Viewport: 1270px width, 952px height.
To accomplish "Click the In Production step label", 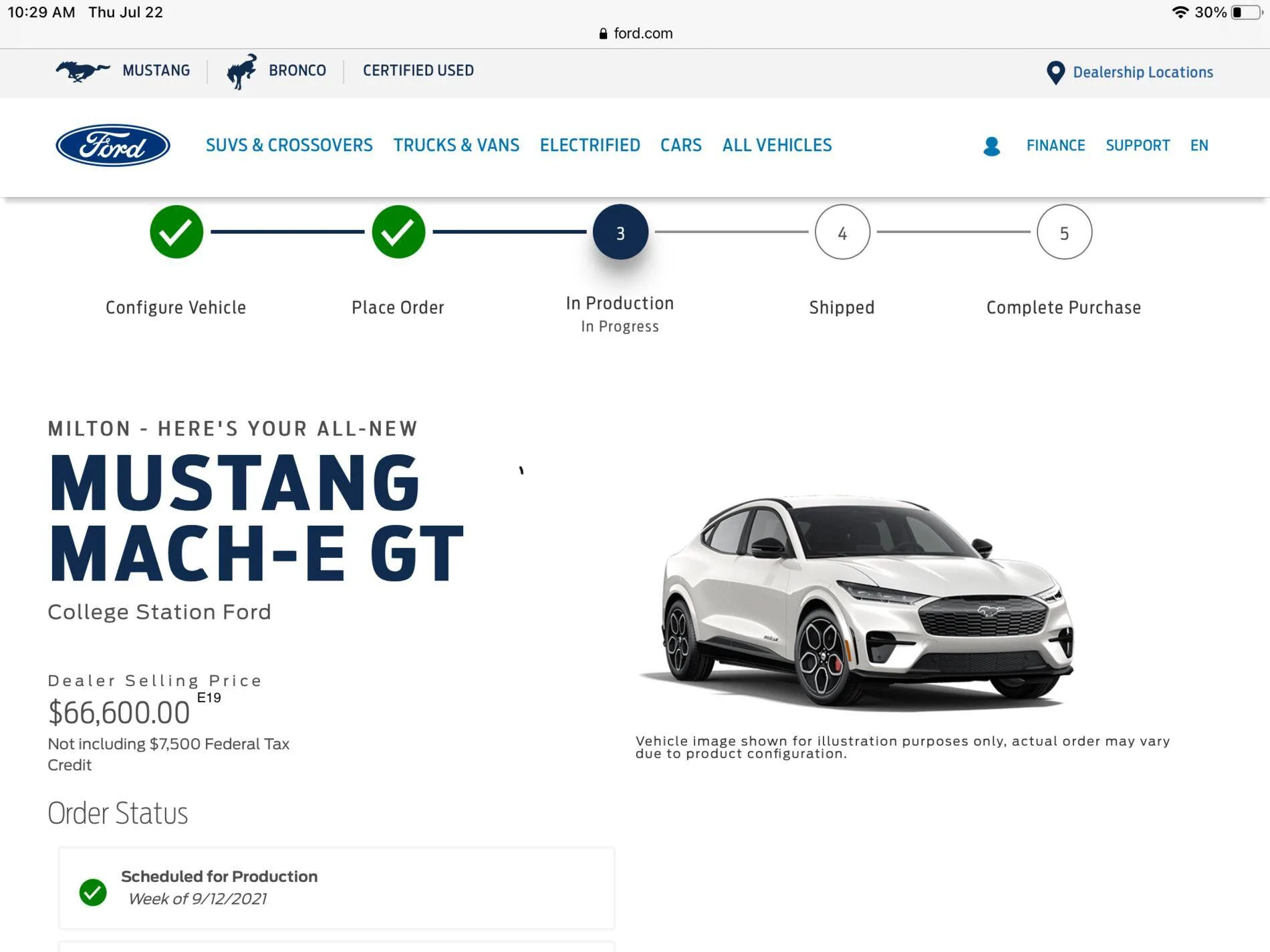I will coord(620,303).
